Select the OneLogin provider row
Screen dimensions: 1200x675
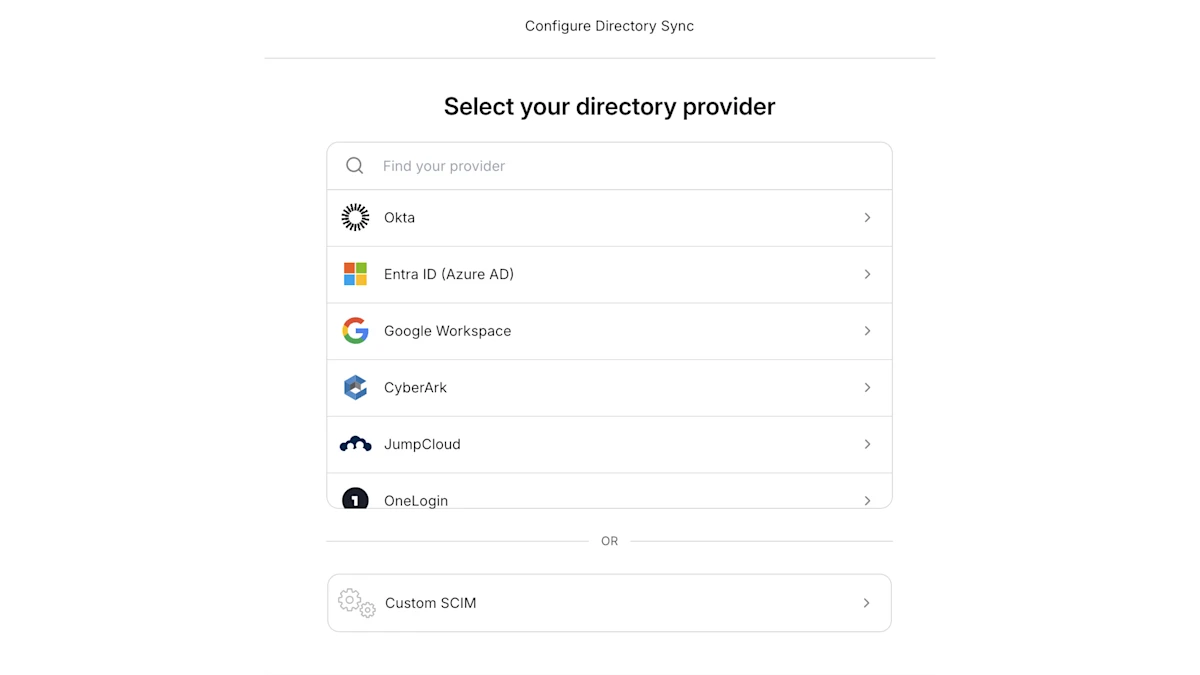coord(610,499)
